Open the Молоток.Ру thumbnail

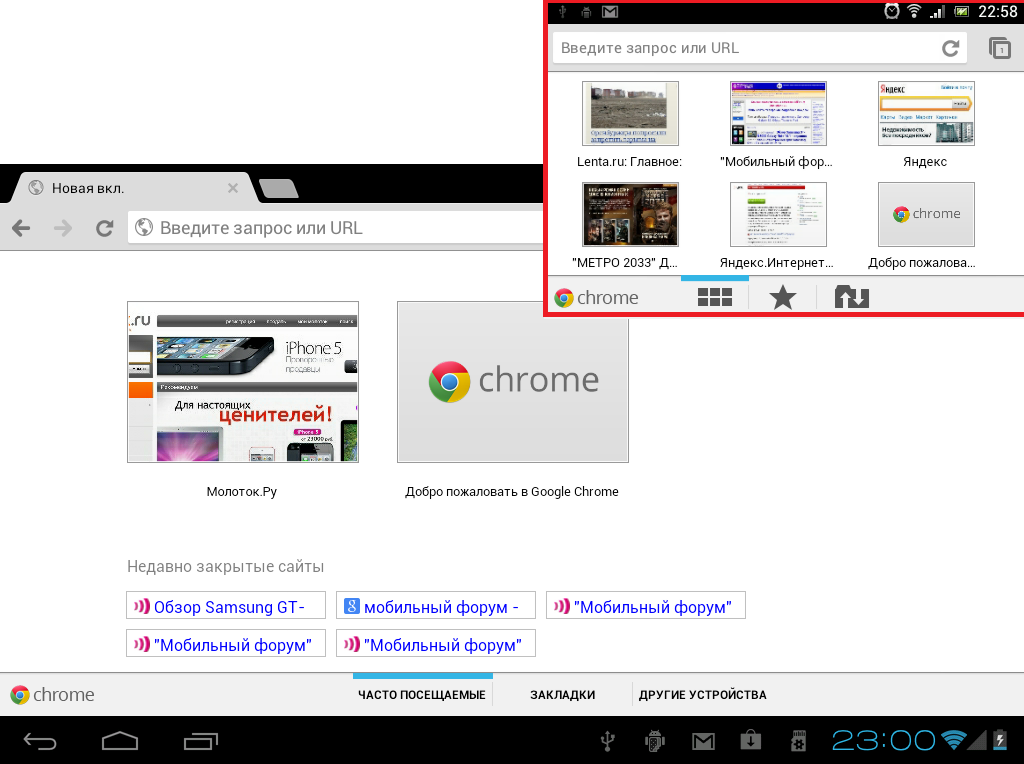pos(243,382)
